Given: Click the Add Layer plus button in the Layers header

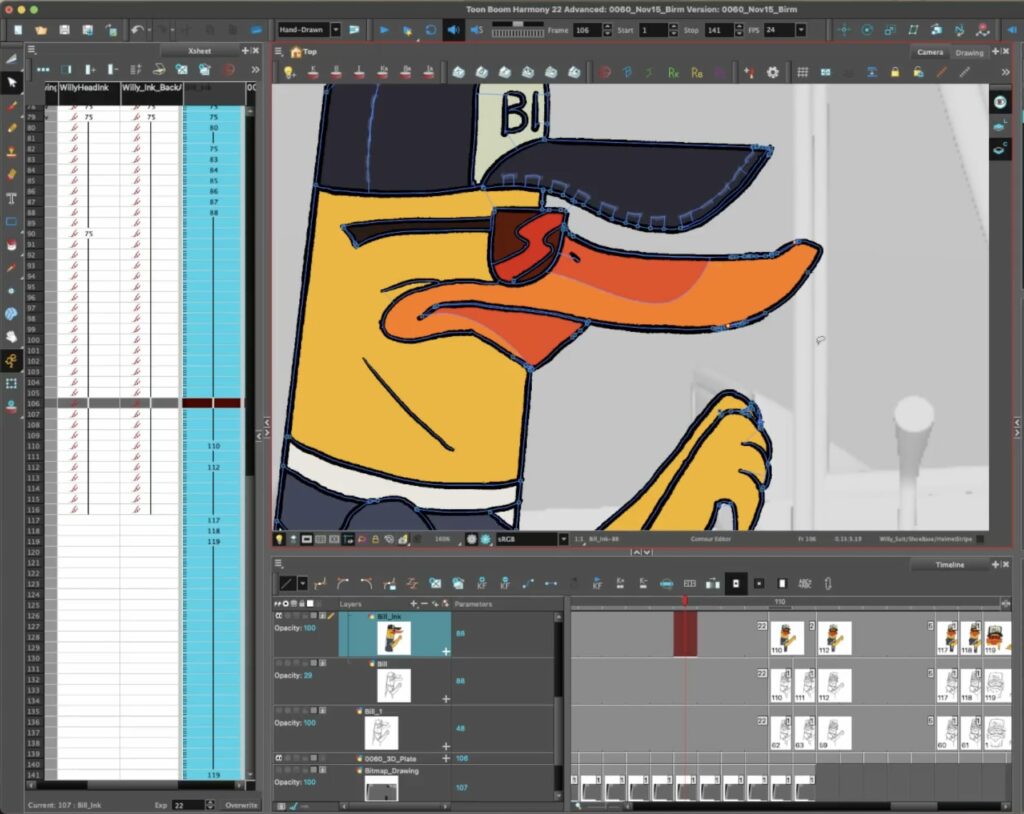Looking at the screenshot, I should [413, 604].
